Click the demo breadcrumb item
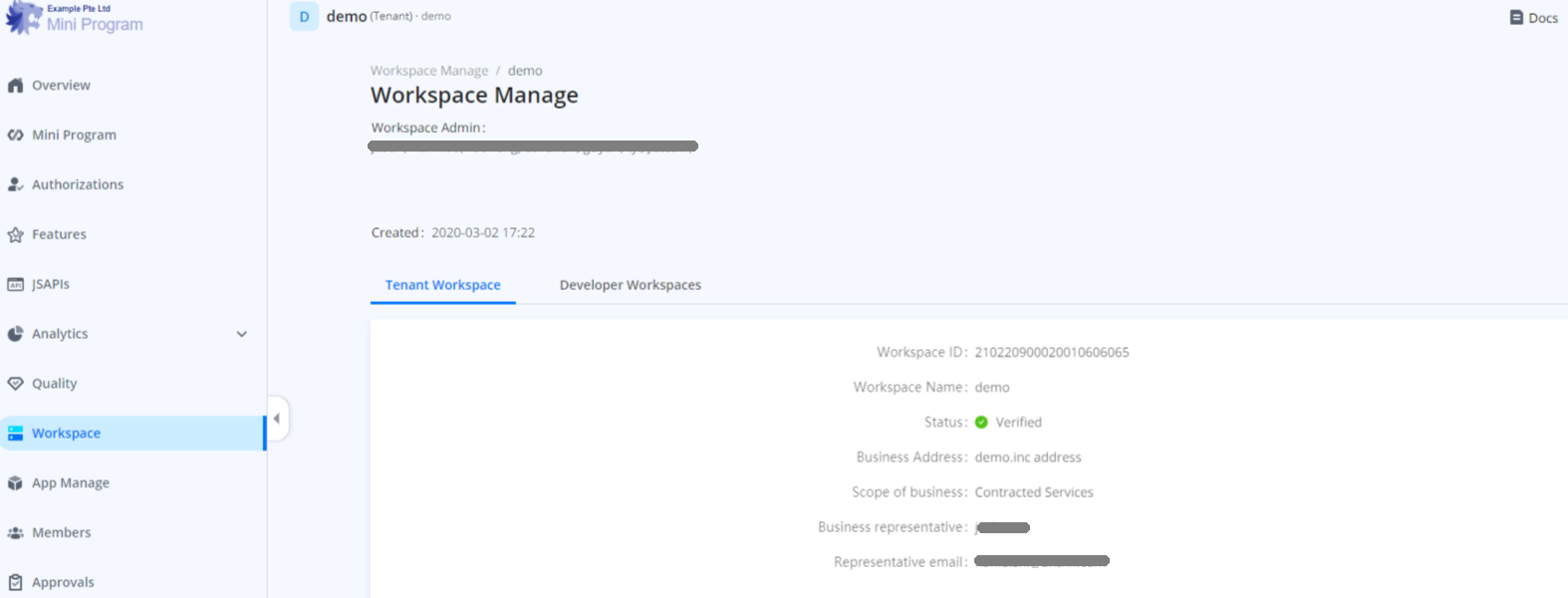1568x598 pixels. pos(525,71)
